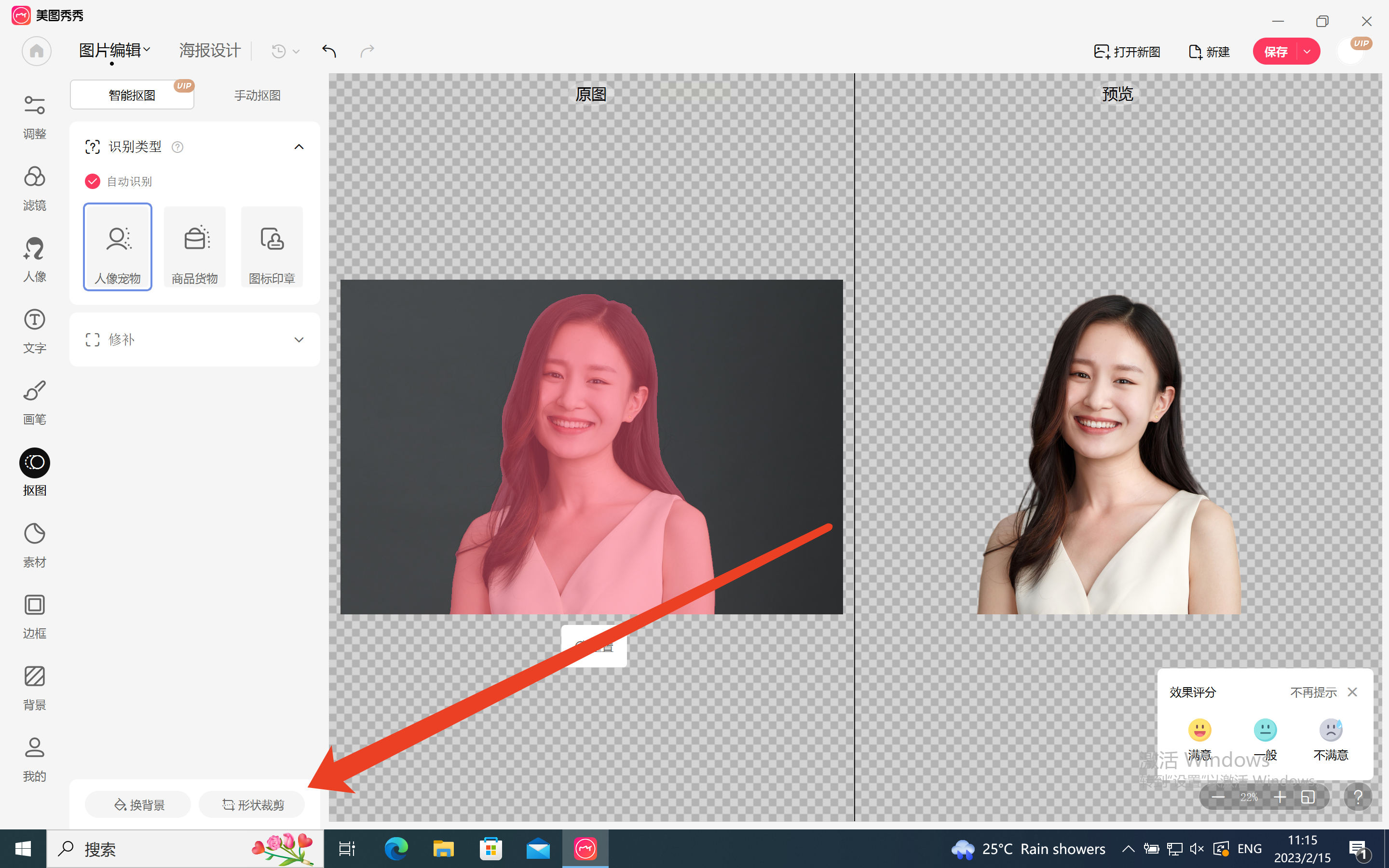Open the dropdown arrow beside 保存
The width and height of the screenshot is (1389, 868).
point(1307,52)
